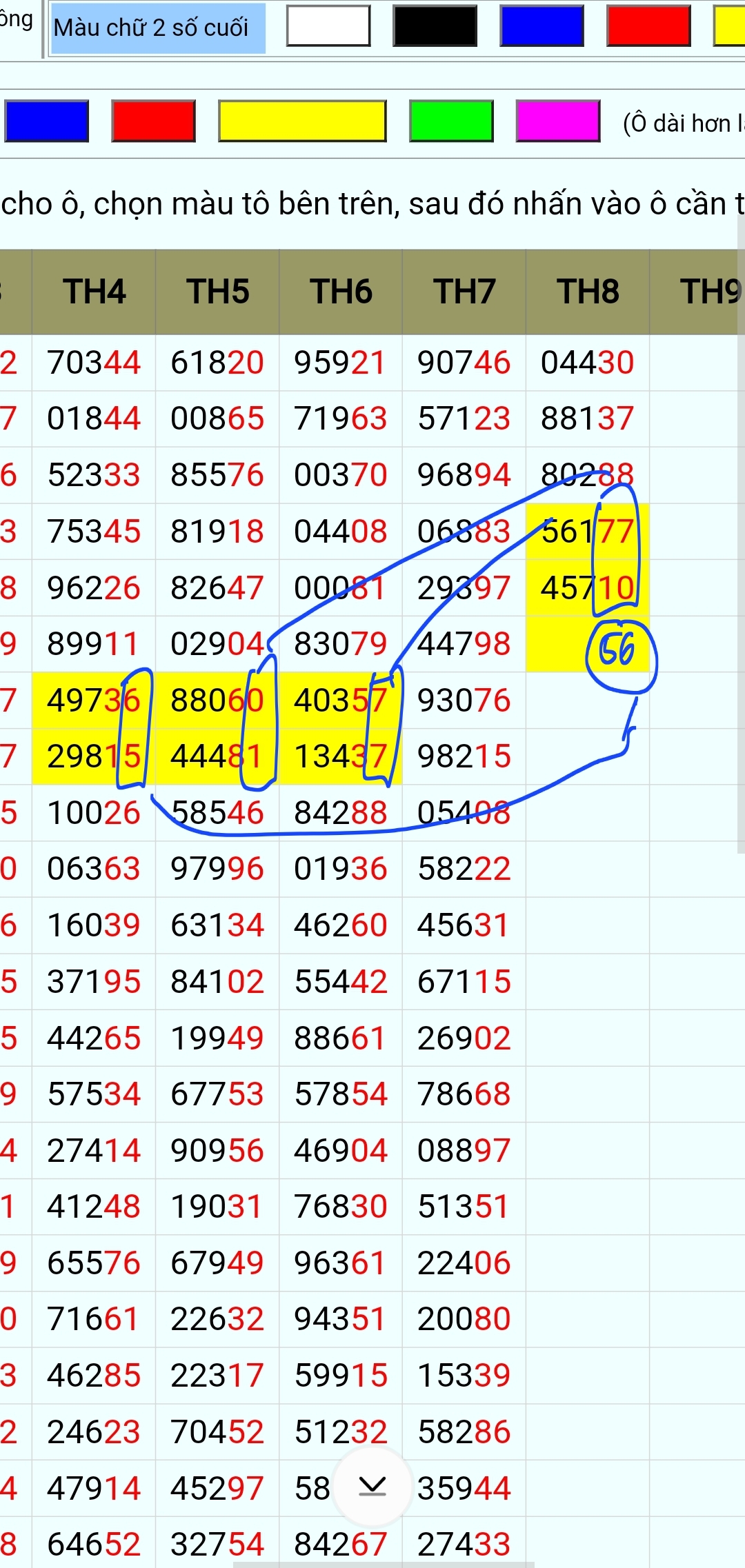The image size is (745, 1568).
Task: Pick blue swatch next to the black swatch
Action: click(x=542, y=26)
